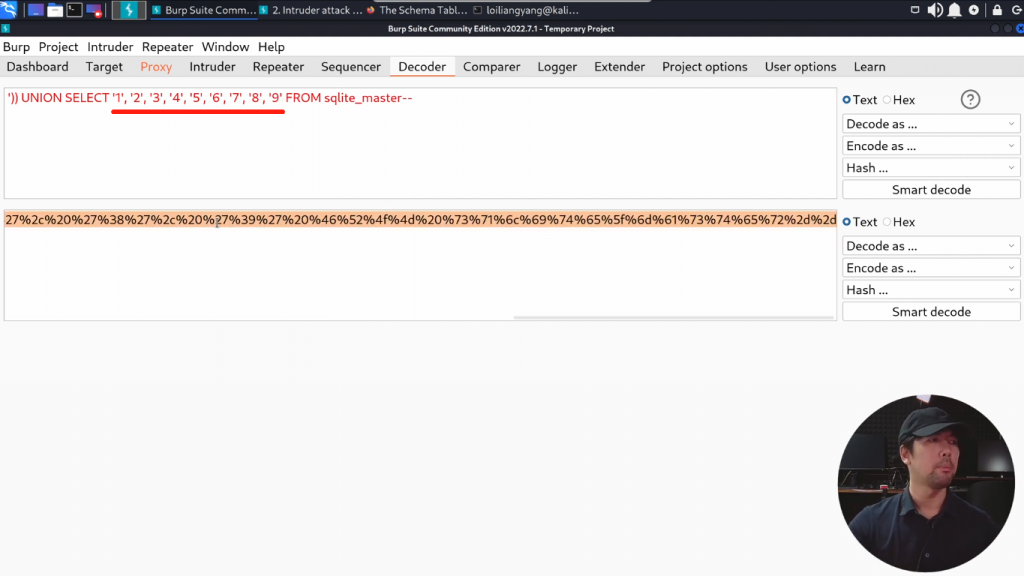This screenshot has height=576, width=1024.
Task: Open the Intruder menu in menu bar
Action: click(x=110, y=47)
